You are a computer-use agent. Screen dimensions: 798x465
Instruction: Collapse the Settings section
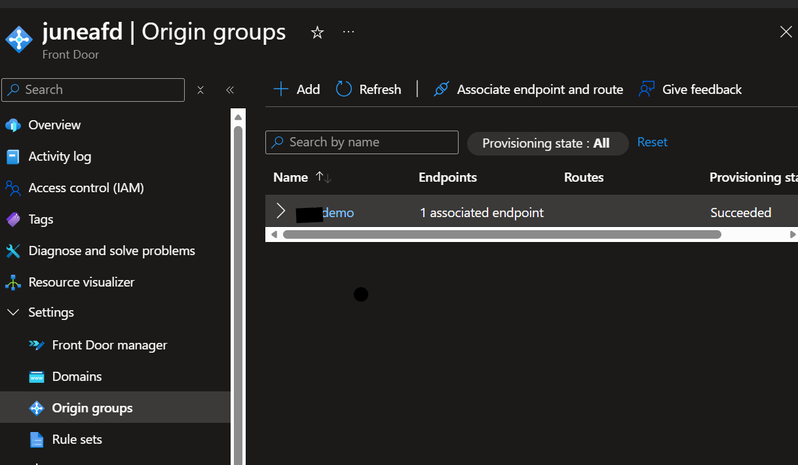[x=13, y=312]
